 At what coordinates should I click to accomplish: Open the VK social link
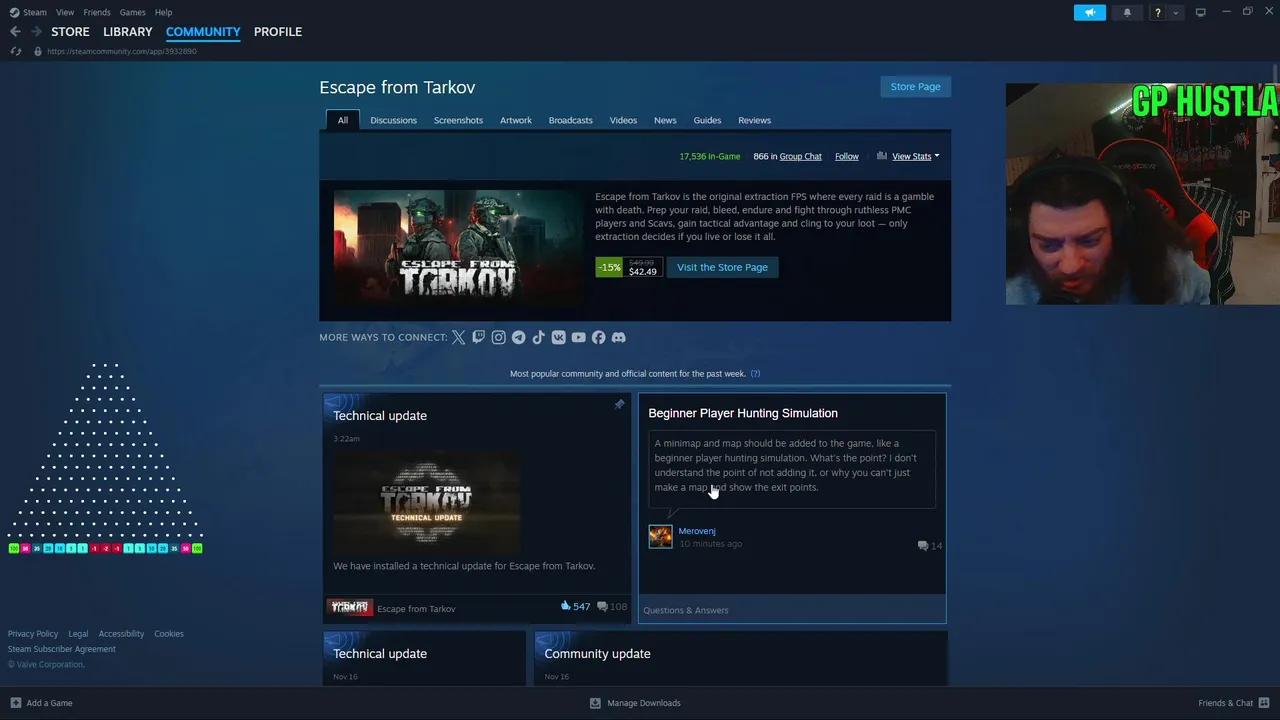pos(558,338)
